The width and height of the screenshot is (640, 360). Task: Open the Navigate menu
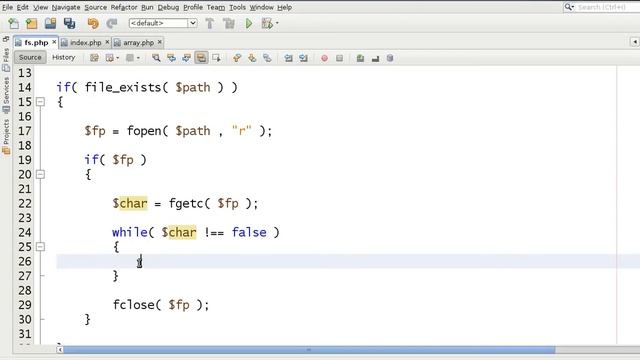point(66,7)
